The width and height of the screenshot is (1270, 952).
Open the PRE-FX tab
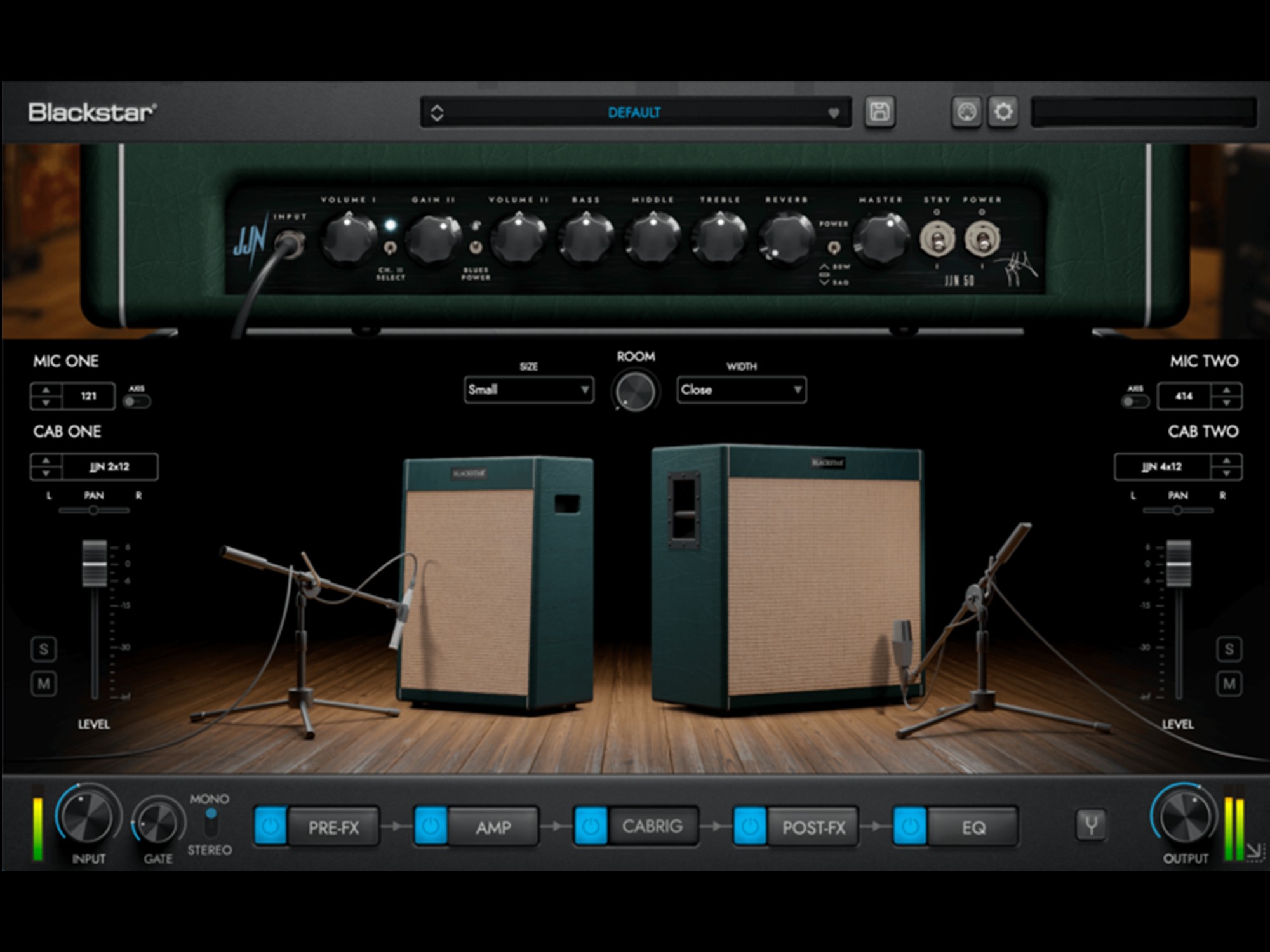(x=334, y=827)
